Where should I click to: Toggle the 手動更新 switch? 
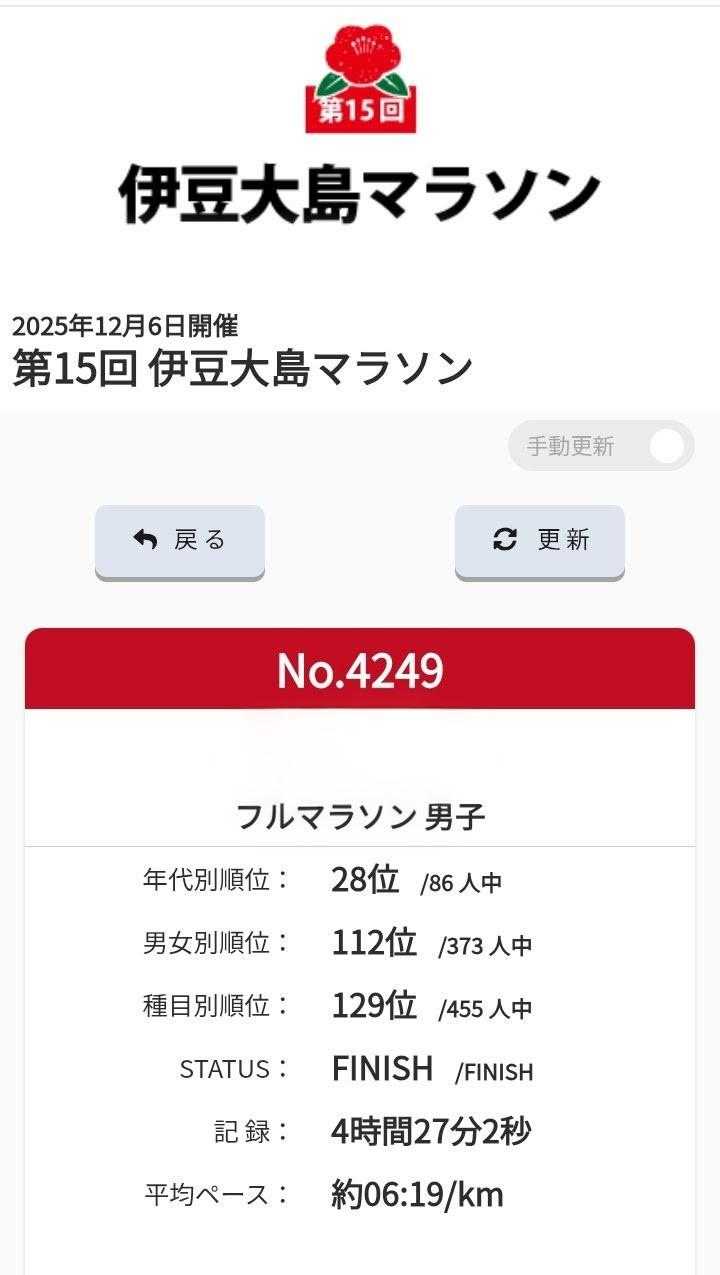coord(665,446)
